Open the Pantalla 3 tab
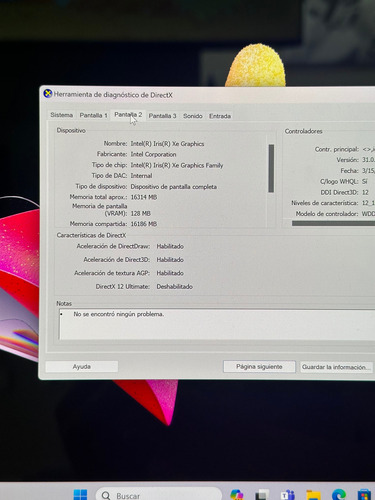This screenshot has width=375, height=500. (x=162, y=116)
